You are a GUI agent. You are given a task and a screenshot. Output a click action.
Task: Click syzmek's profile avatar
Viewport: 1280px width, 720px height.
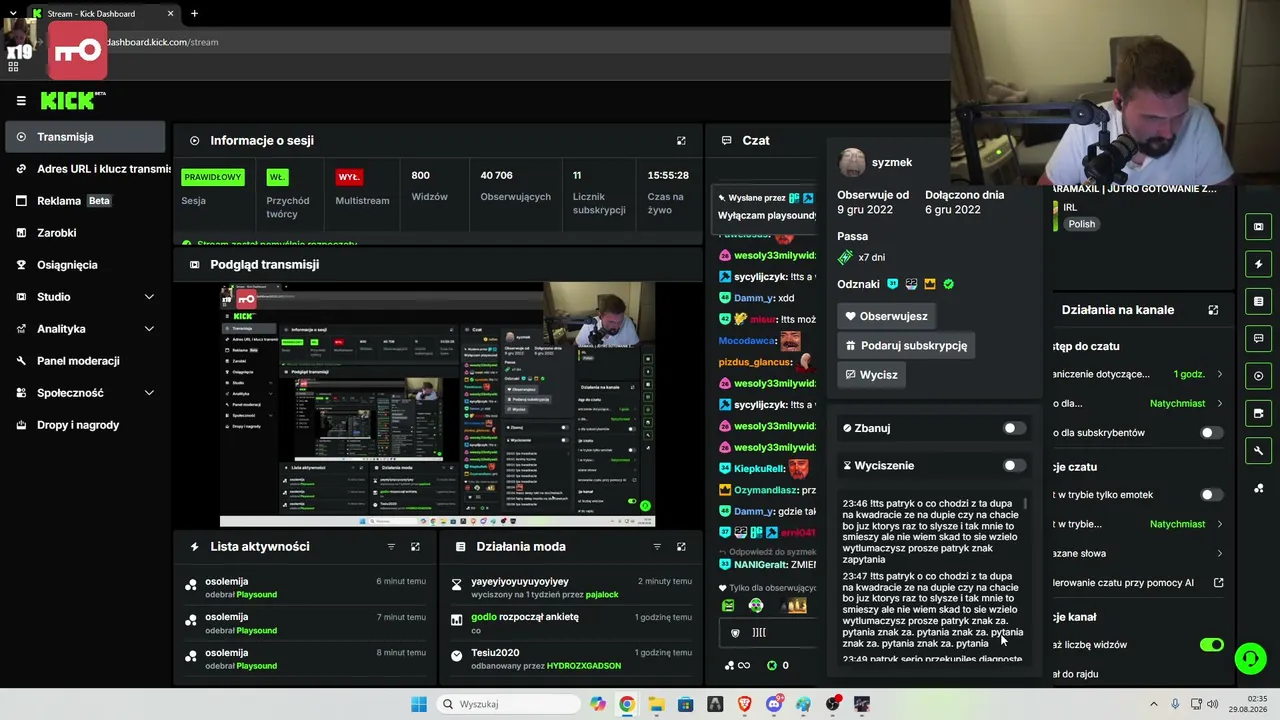pos(852,162)
